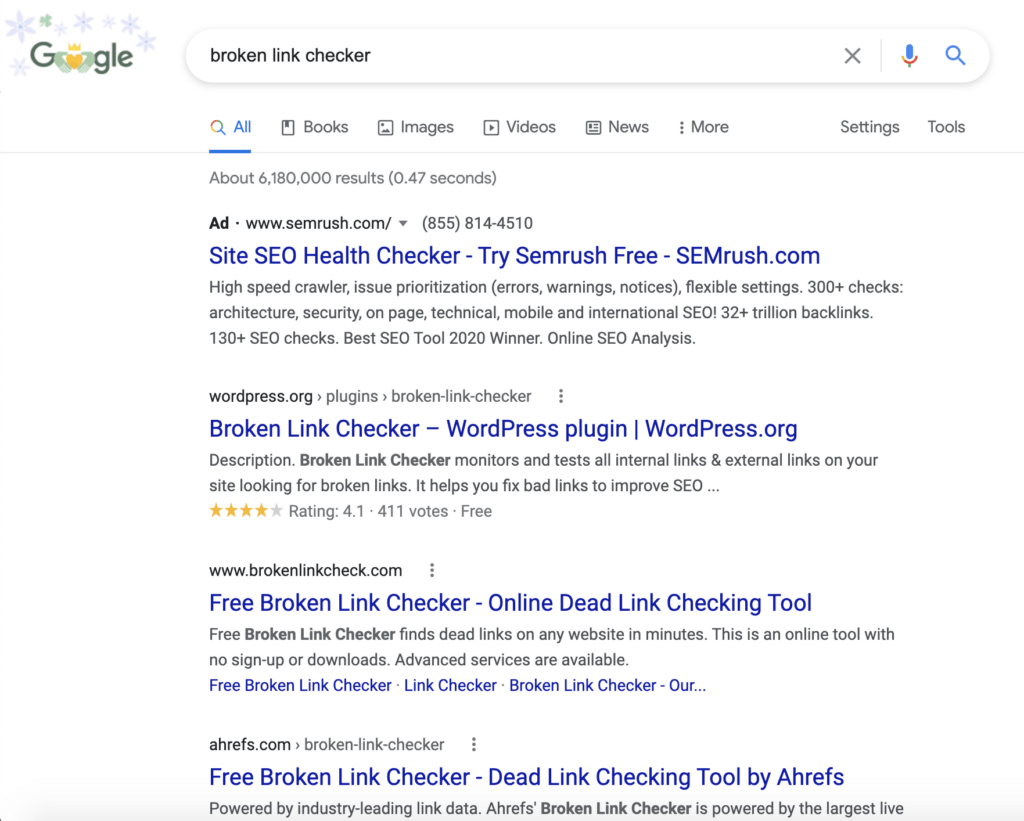The image size is (1024, 821).
Task: Open the three-dot menu next to brokenlinkcheck.com
Action: pyautogui.click(x=432, y=569)
